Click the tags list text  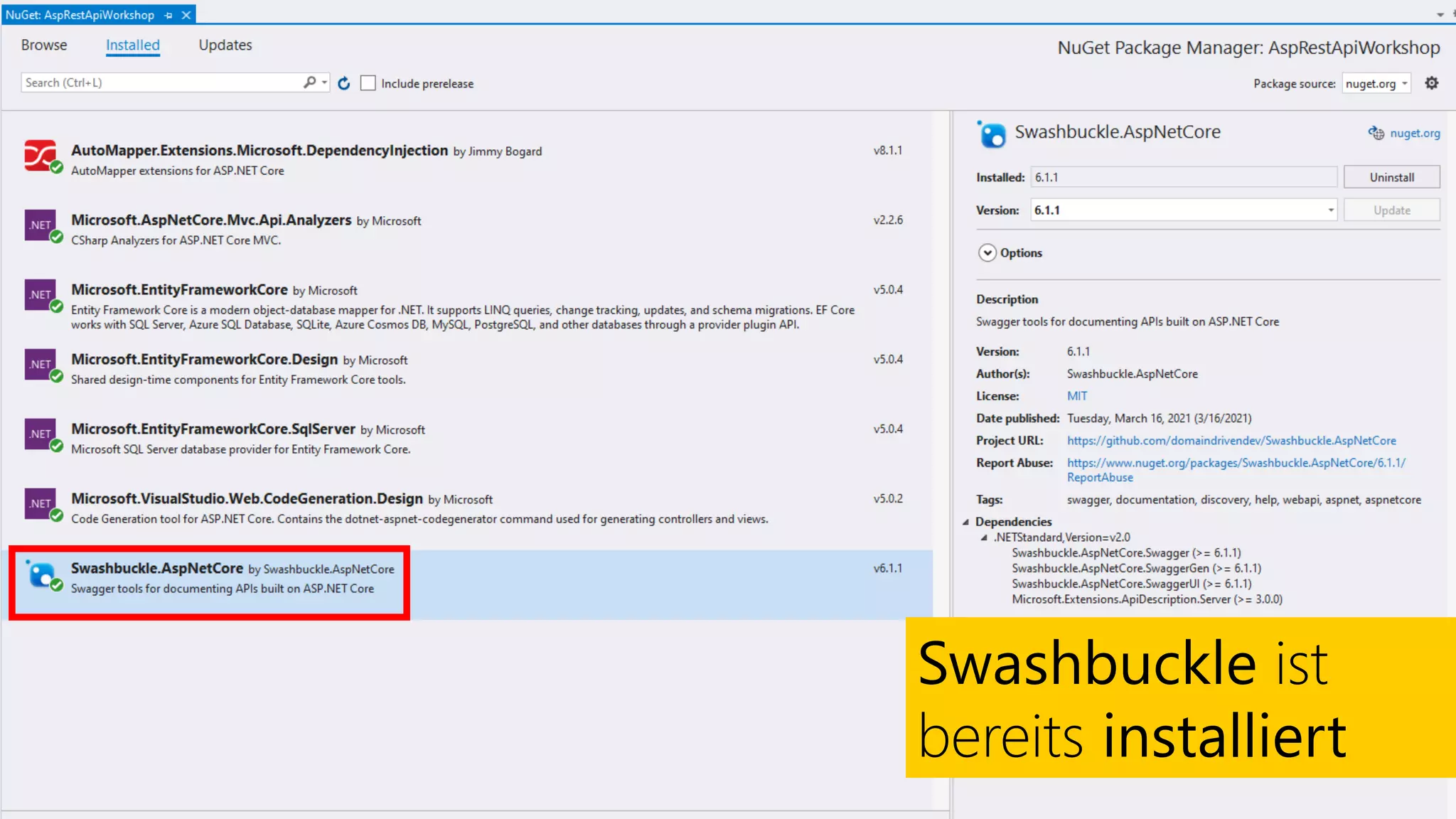pos(1243,500)
